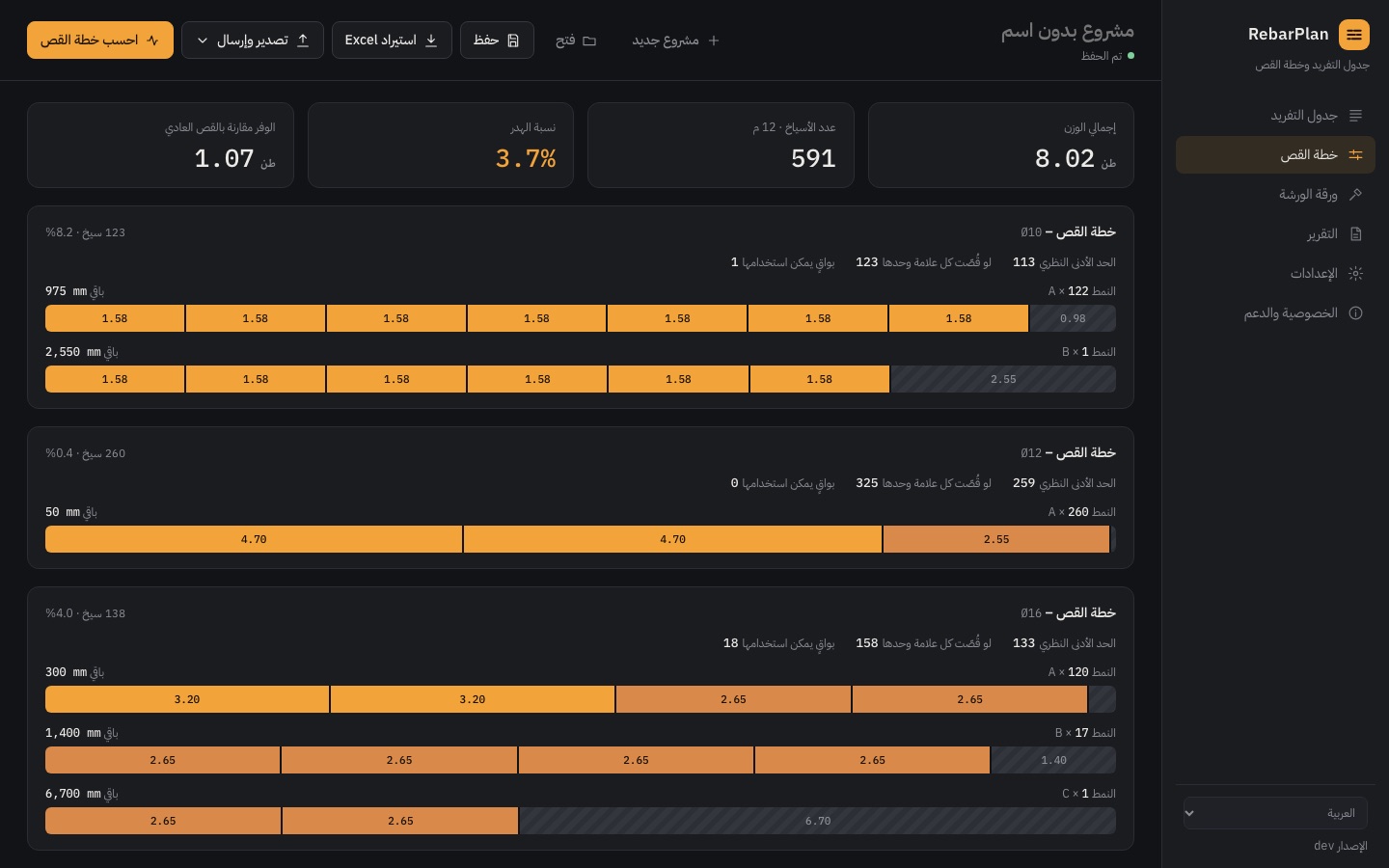Screen dimensions: 1389x868
Task: Click the احسب خطة القص button
Action: tap(100, 41)
